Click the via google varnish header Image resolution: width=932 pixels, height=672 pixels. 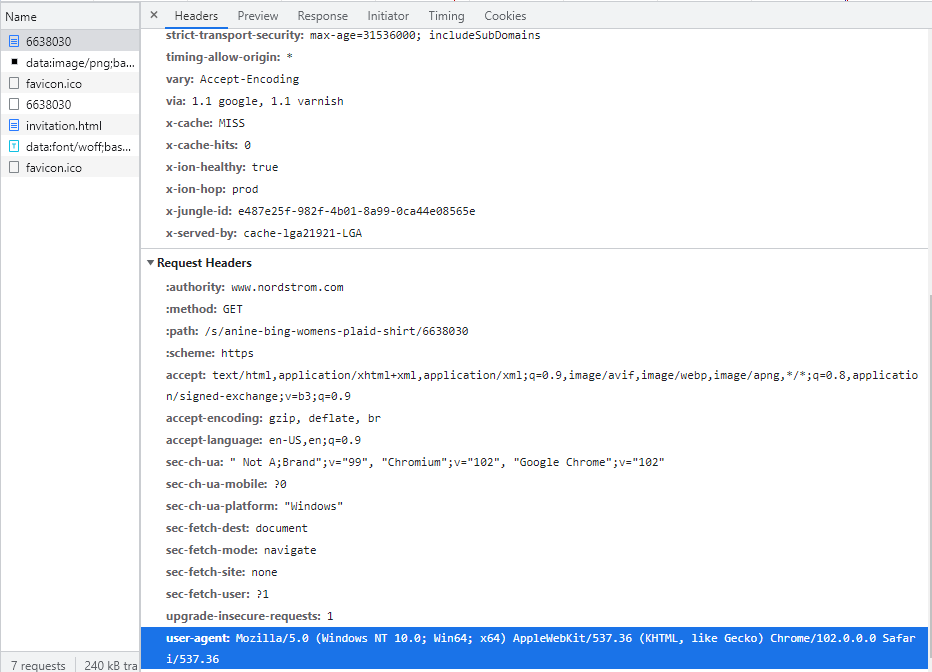(254, 101)
